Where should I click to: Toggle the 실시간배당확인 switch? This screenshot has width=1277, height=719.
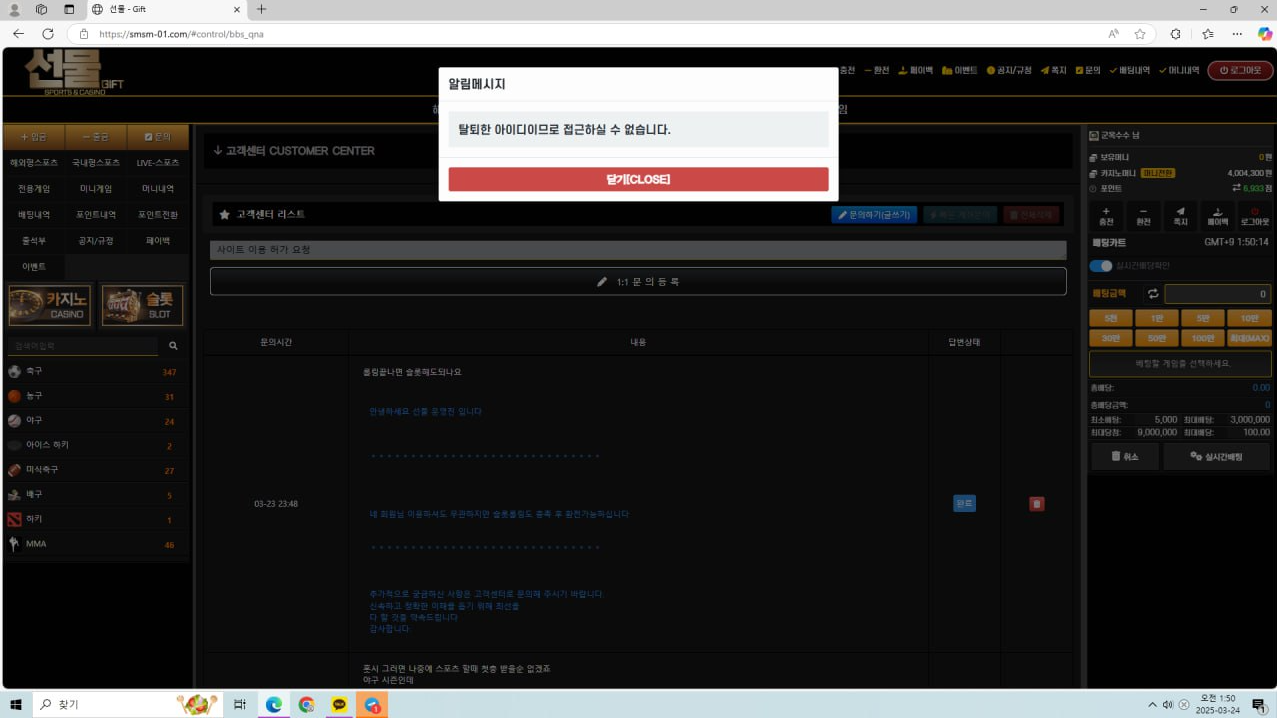coord(1101,266)
